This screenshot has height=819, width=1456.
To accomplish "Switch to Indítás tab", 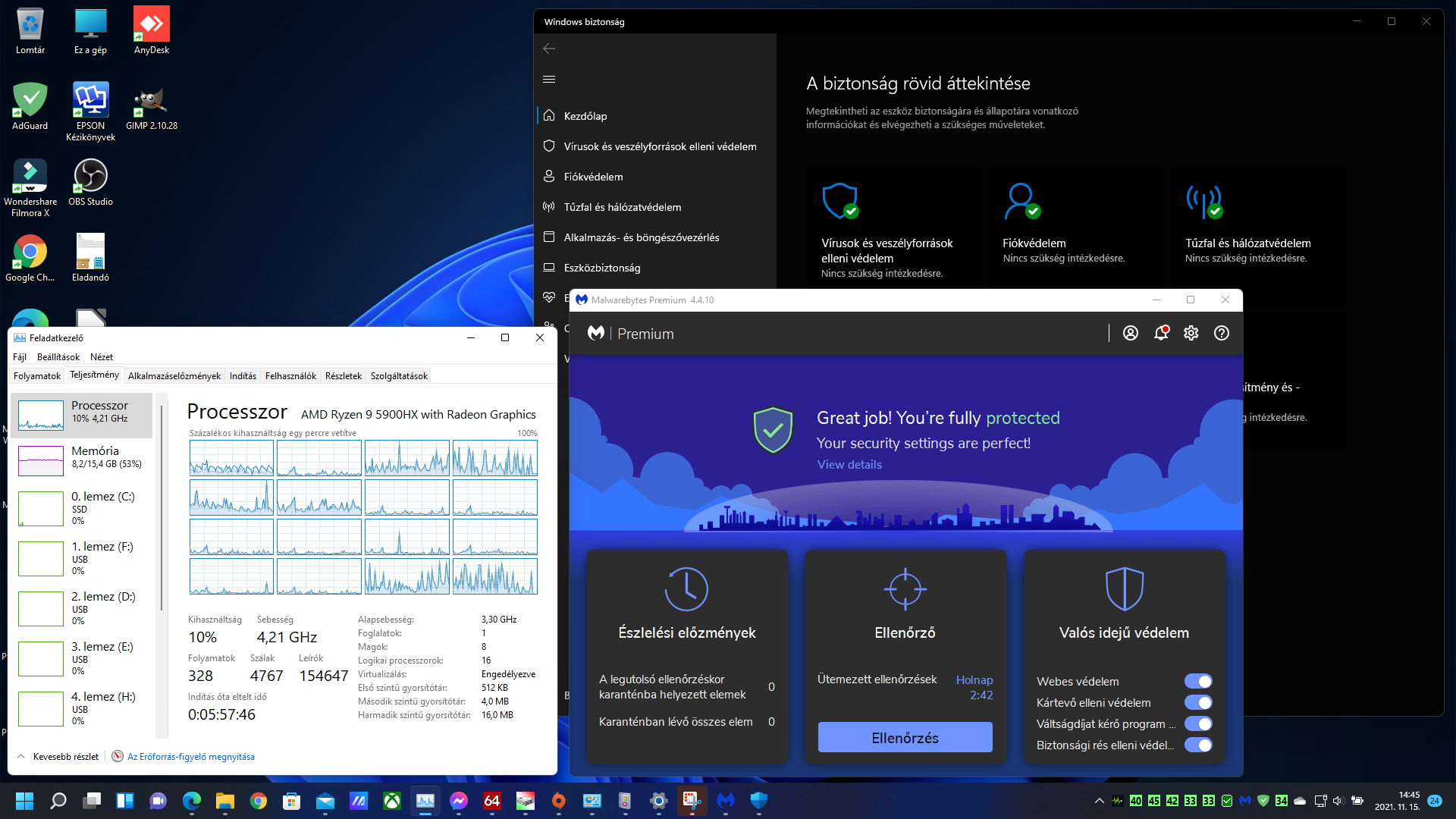I will [x=243, y=376].
